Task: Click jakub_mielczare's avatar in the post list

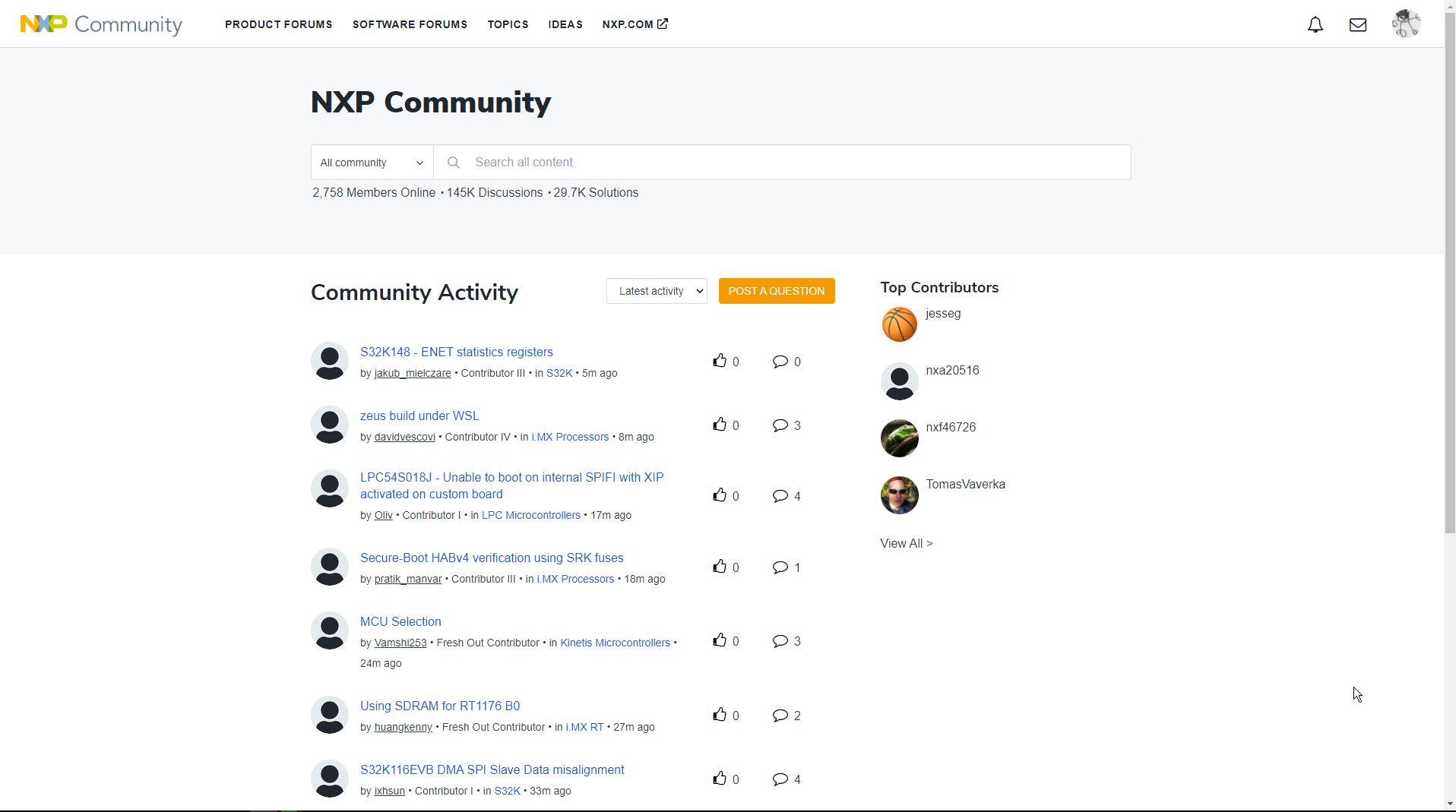Action: tap(330, 361)
